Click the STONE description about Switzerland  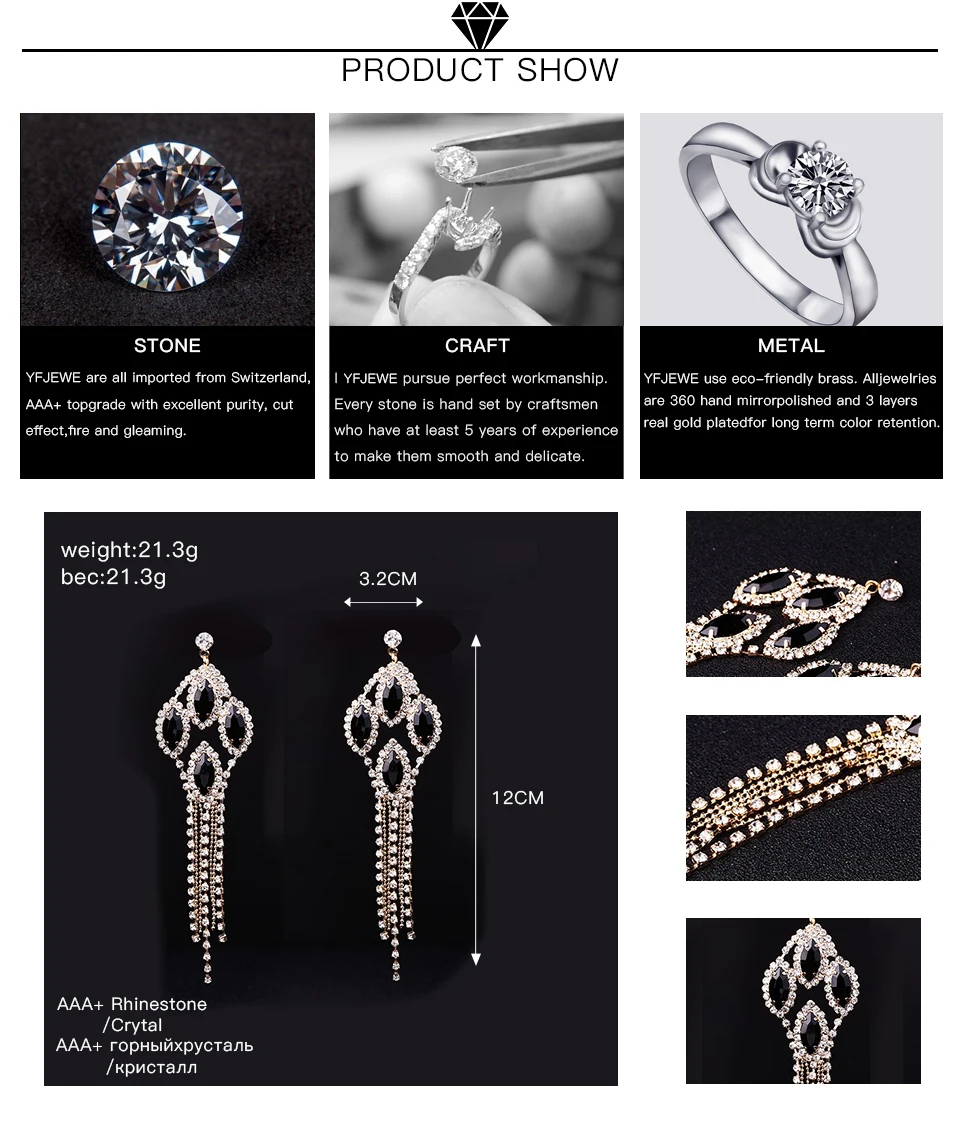coord(168,404)
